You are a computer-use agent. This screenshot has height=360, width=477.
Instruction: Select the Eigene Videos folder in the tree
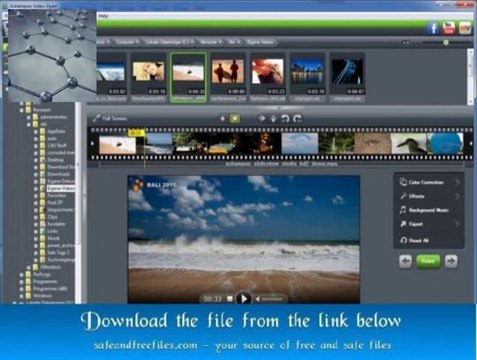[x=61, y=189]
